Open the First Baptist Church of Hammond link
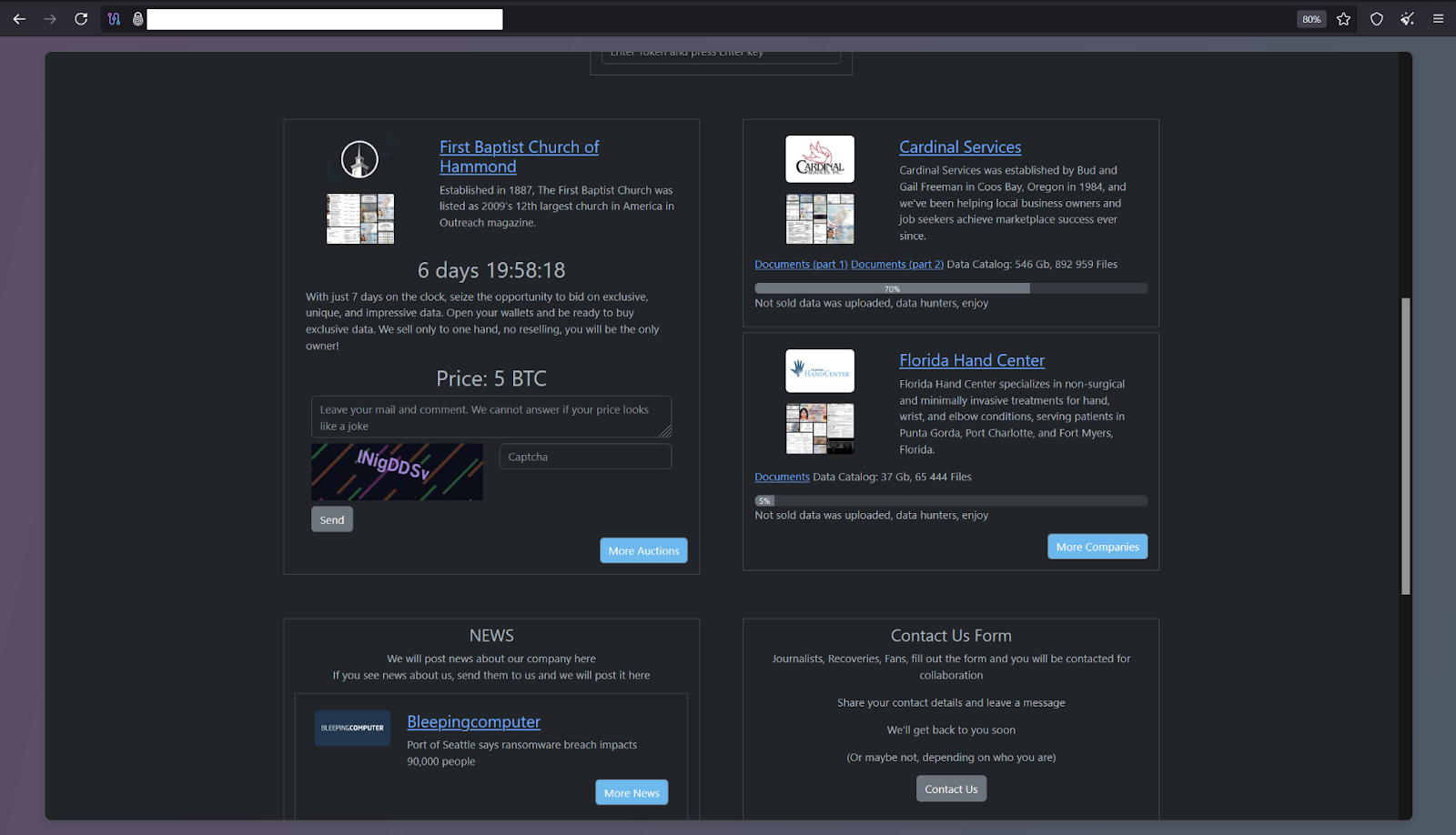The height and width of the screenshot is (835, 1456). point(519,156)
